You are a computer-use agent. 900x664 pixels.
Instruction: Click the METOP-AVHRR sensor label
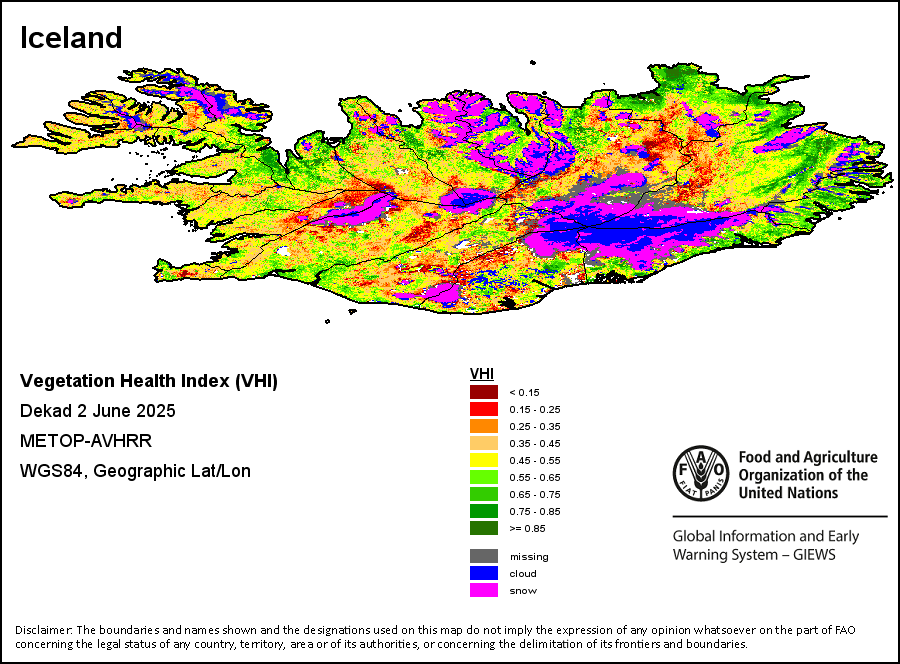[x=86, y=441]
